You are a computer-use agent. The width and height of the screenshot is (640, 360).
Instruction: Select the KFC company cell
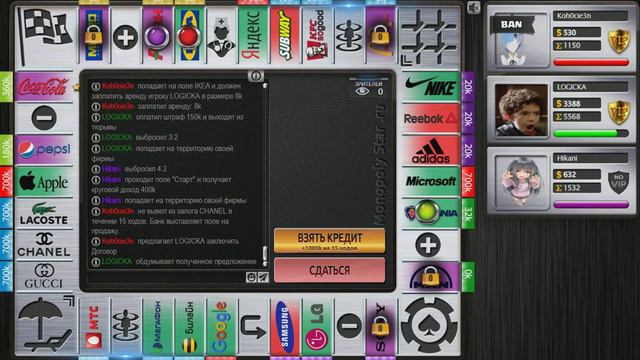coord(317,36)
